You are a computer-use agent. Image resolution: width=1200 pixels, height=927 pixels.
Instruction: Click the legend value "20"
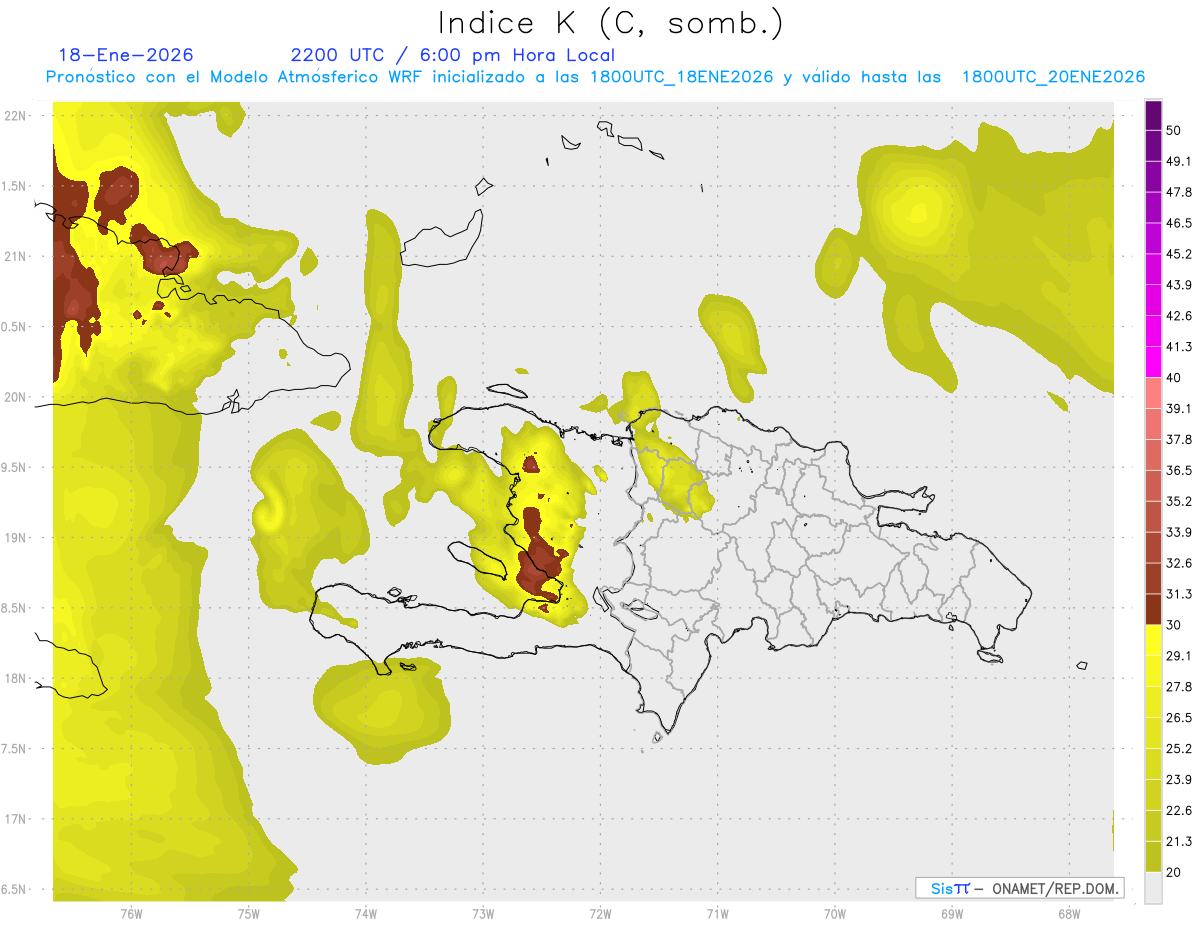[1174, 873]
